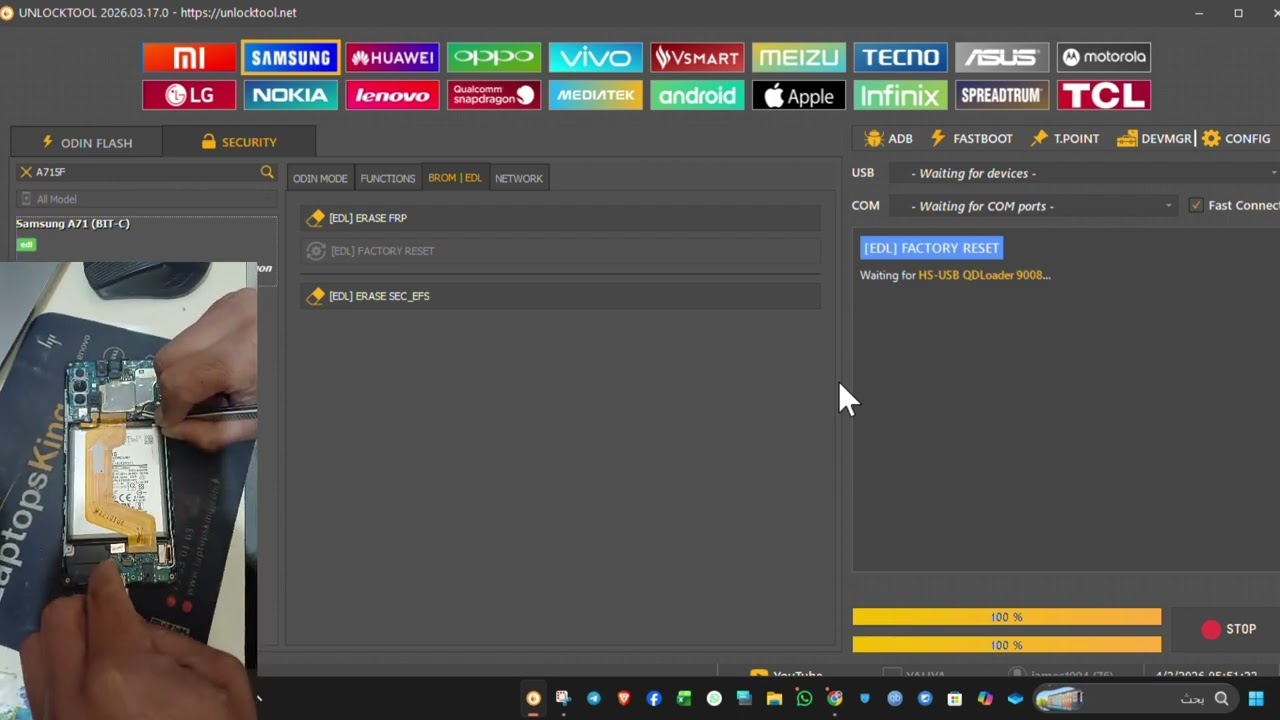The height and width of the screenshot is (720, 1280).
Task: Click the [EDL] FACTORY RESET button
Action: point(560,251)
